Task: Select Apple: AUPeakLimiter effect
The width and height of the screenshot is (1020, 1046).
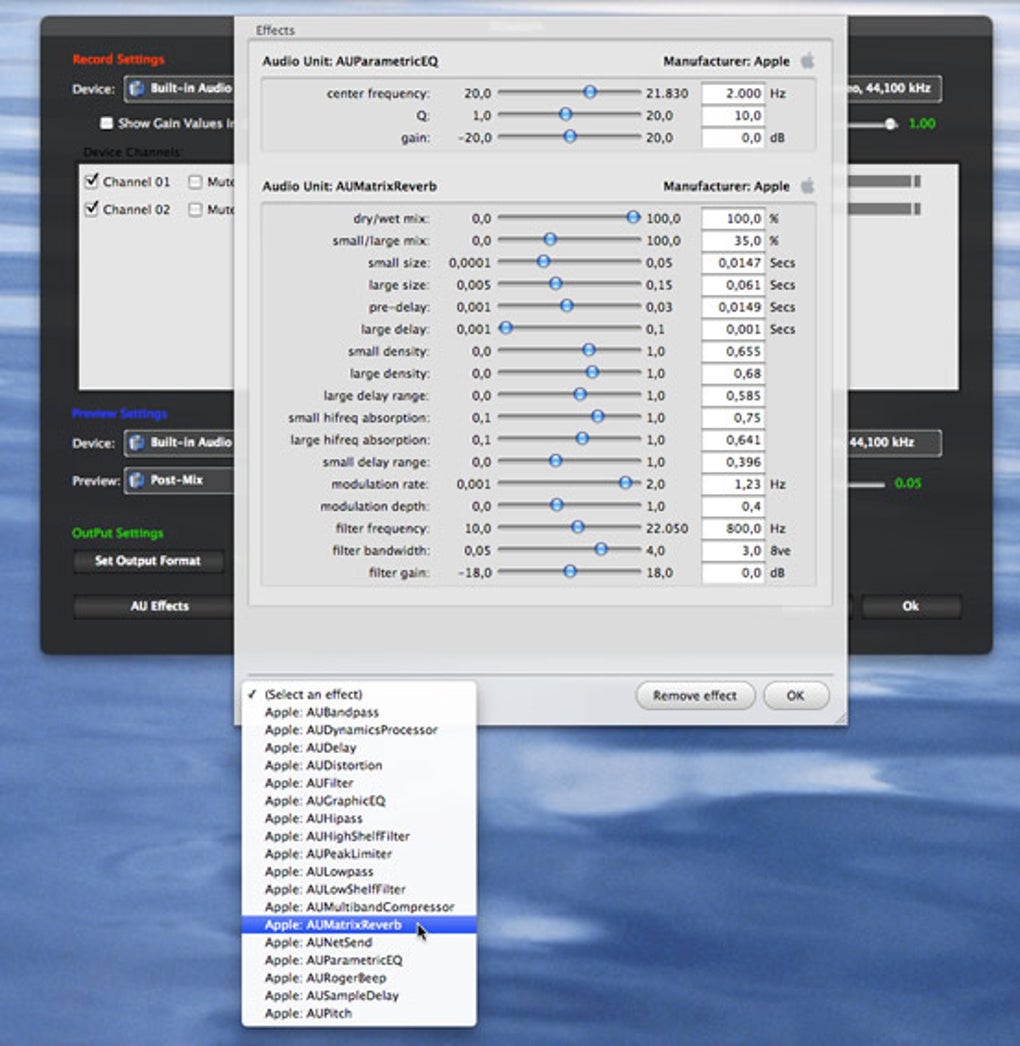Action: [x=359, y=853]
